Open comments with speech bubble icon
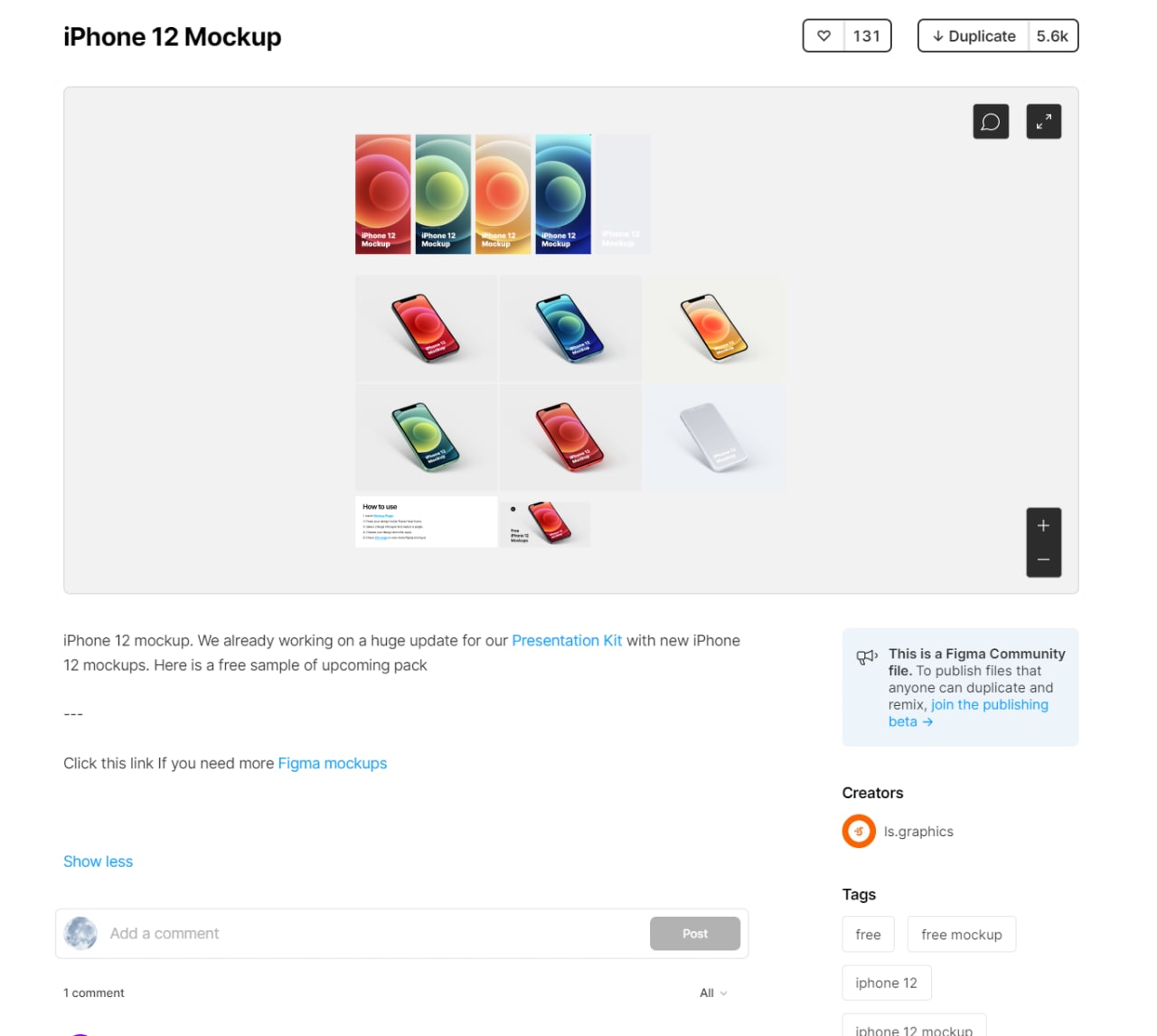The width and height of the screenshot is (1157, 1036). coord(991,122)
